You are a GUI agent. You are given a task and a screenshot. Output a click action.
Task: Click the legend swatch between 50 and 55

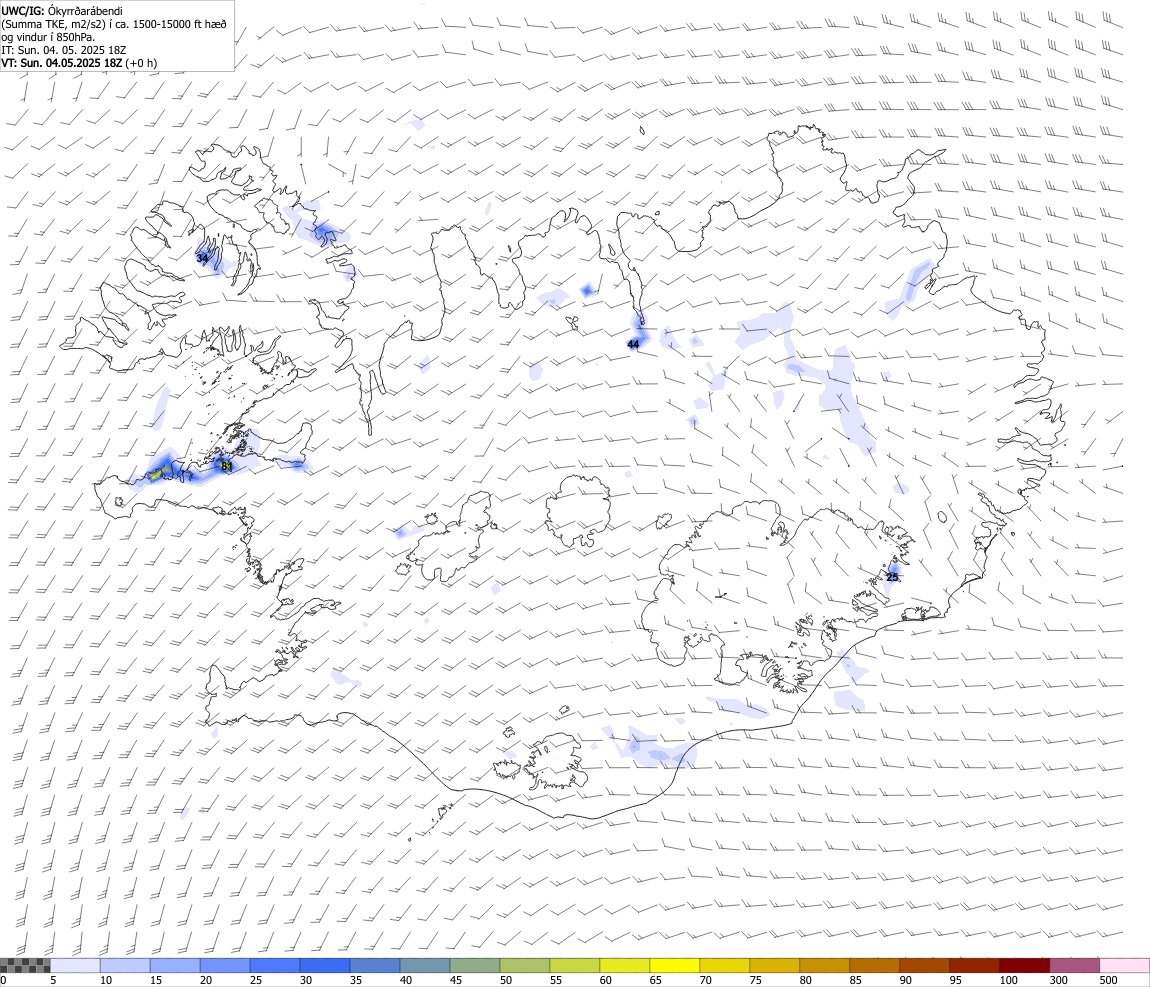tap(525, 965)
